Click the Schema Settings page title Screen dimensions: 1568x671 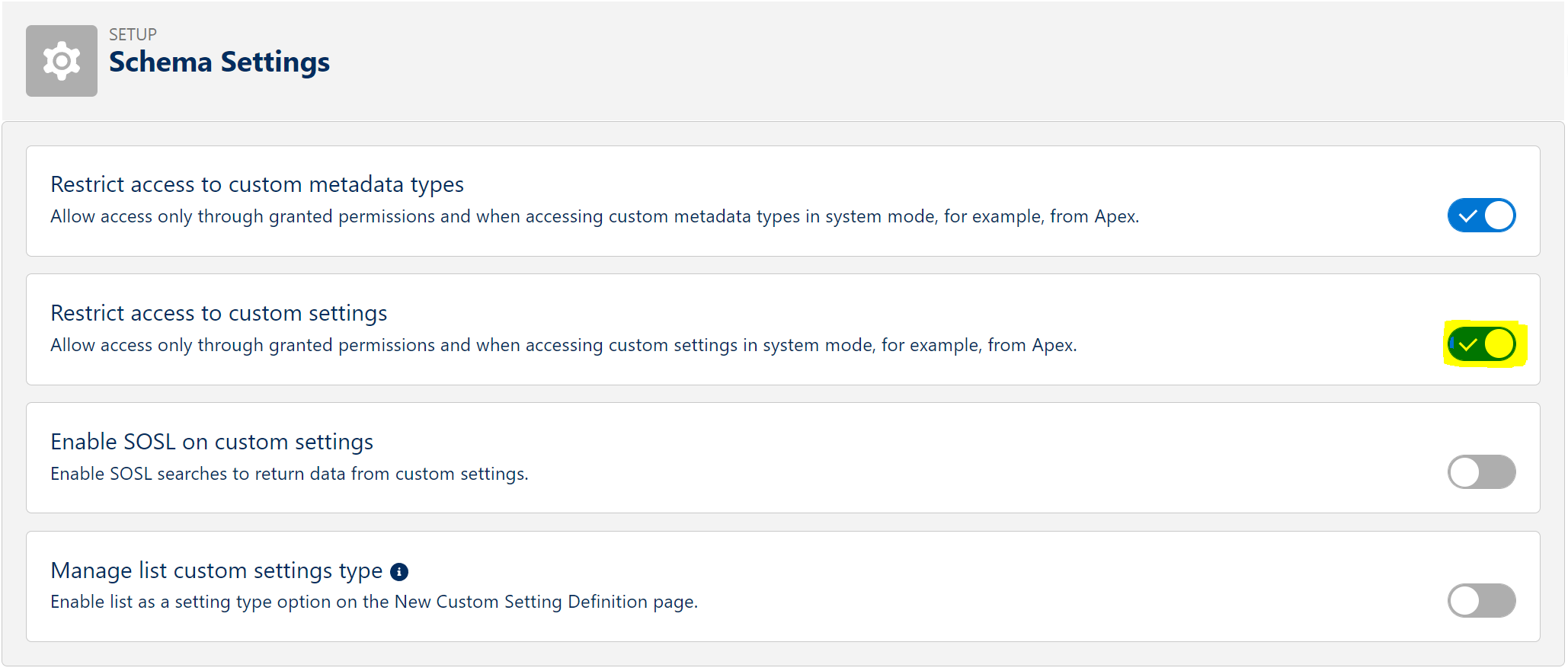[x=219, y=62]
